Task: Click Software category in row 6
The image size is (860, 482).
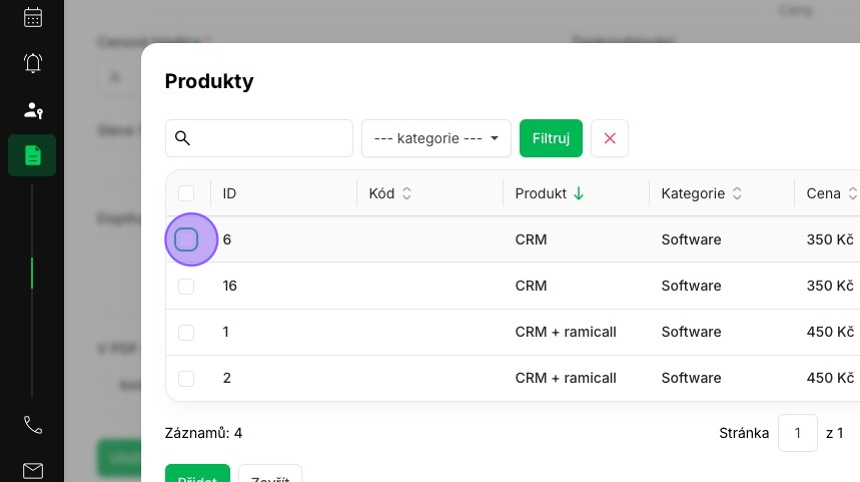Action: (x=691, y=240)
